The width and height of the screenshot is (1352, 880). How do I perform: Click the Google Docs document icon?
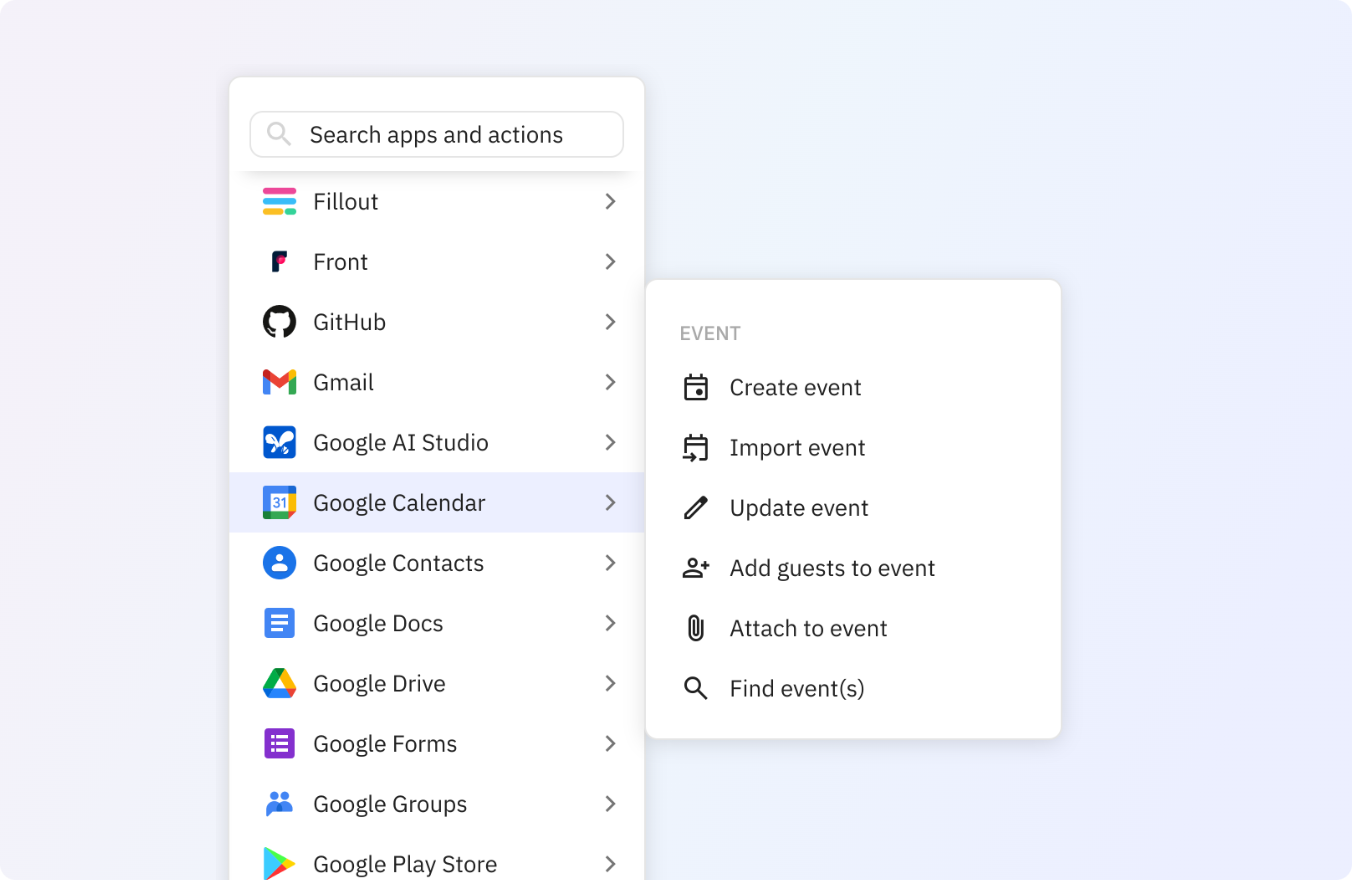[279, 623]
